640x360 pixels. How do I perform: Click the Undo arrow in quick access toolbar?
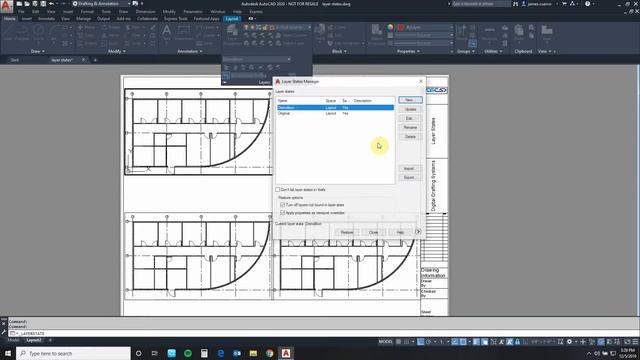51,4
